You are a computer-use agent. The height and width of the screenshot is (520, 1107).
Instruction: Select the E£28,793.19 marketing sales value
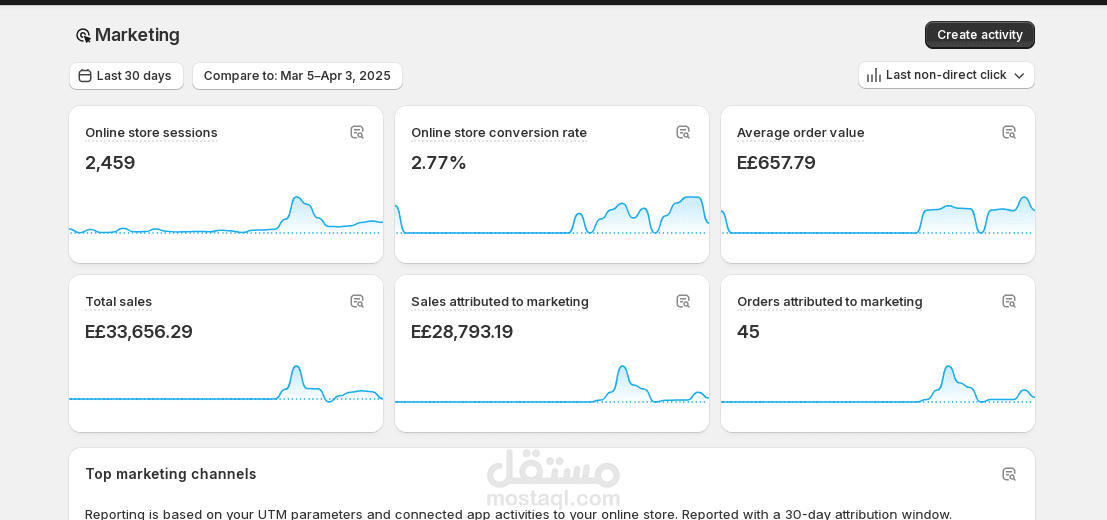click(x=462, y=332)
